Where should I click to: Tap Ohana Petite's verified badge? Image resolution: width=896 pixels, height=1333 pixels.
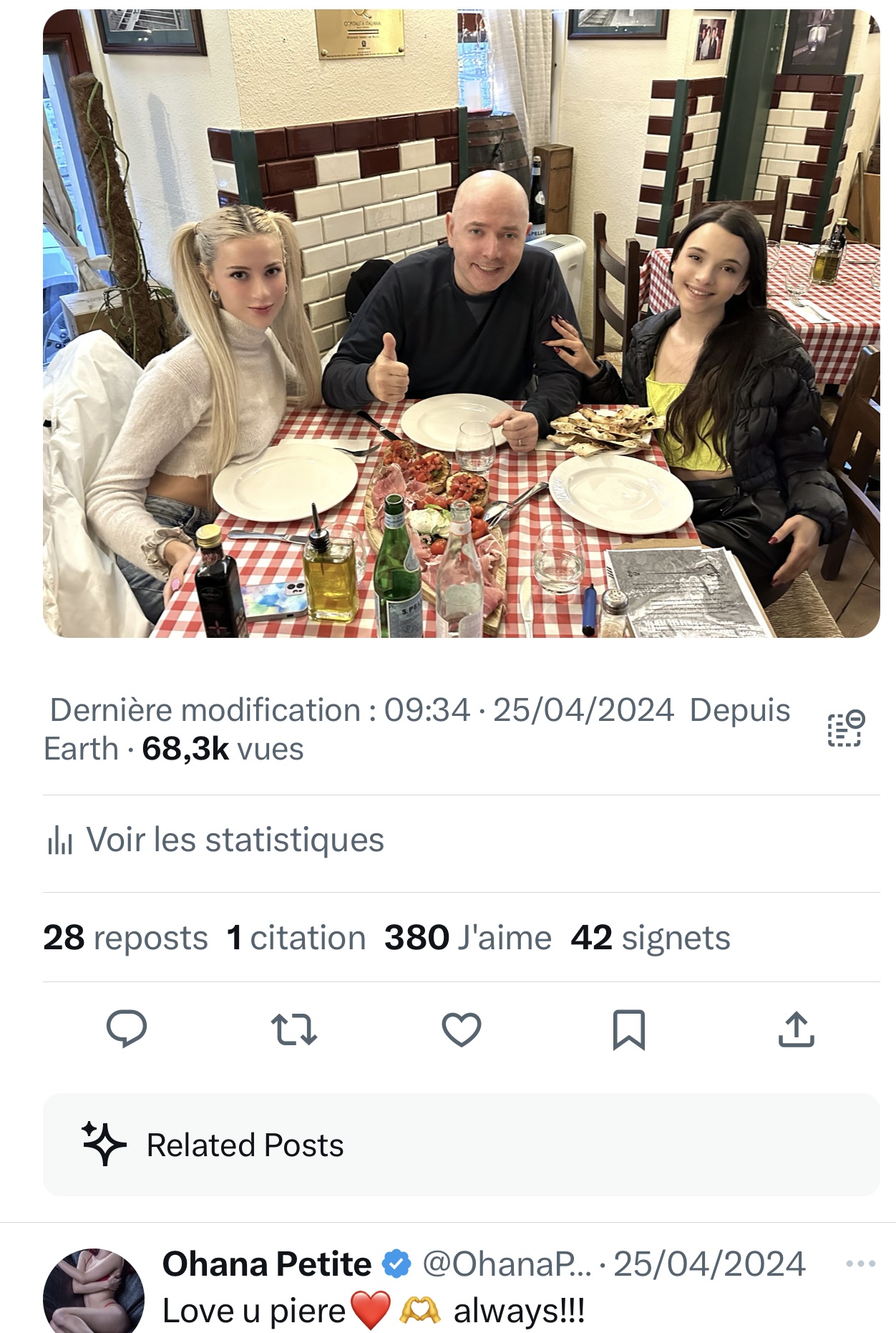click(x=396, y=1264)
